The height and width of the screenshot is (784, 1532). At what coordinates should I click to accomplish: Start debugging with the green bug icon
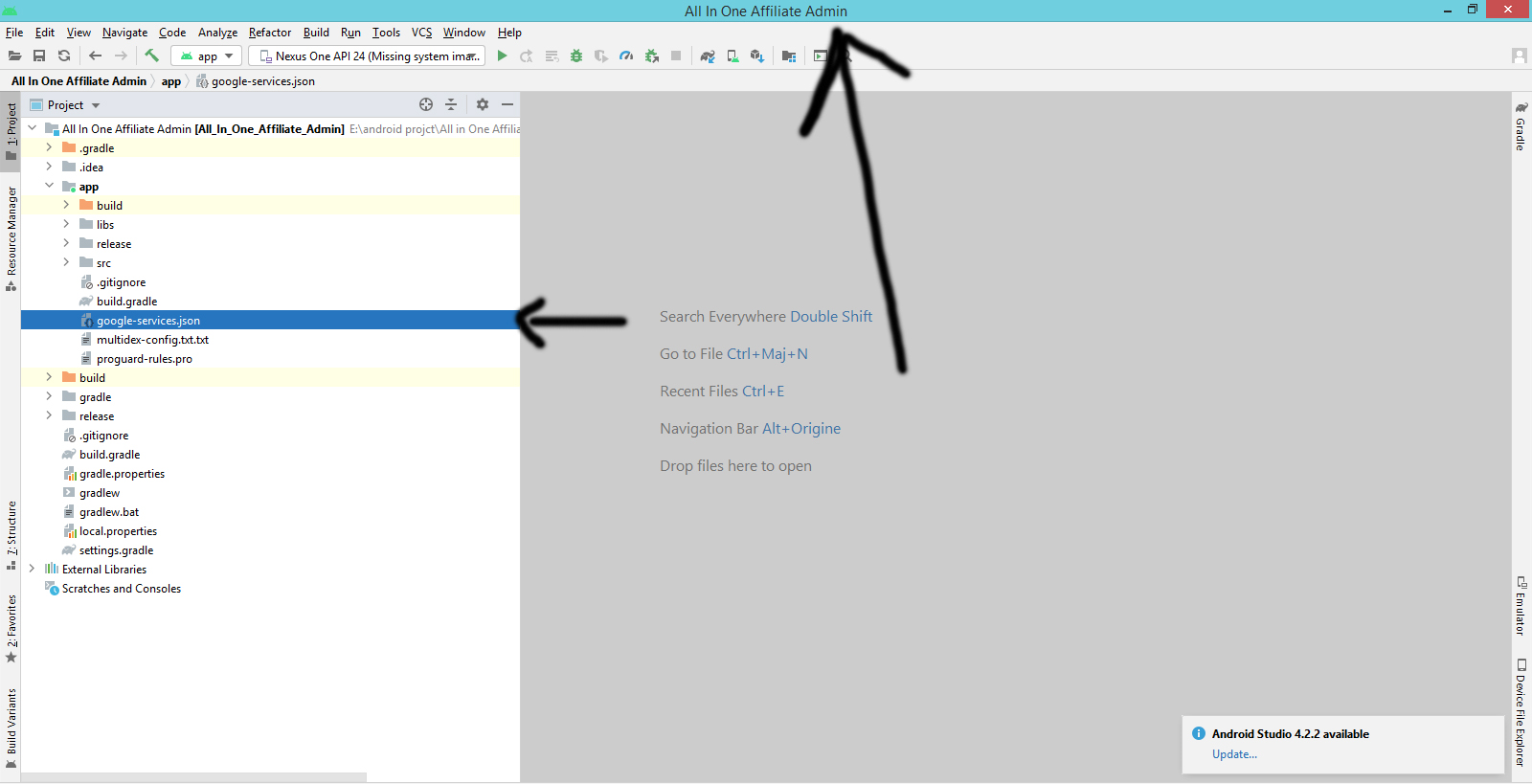point(576,56)
